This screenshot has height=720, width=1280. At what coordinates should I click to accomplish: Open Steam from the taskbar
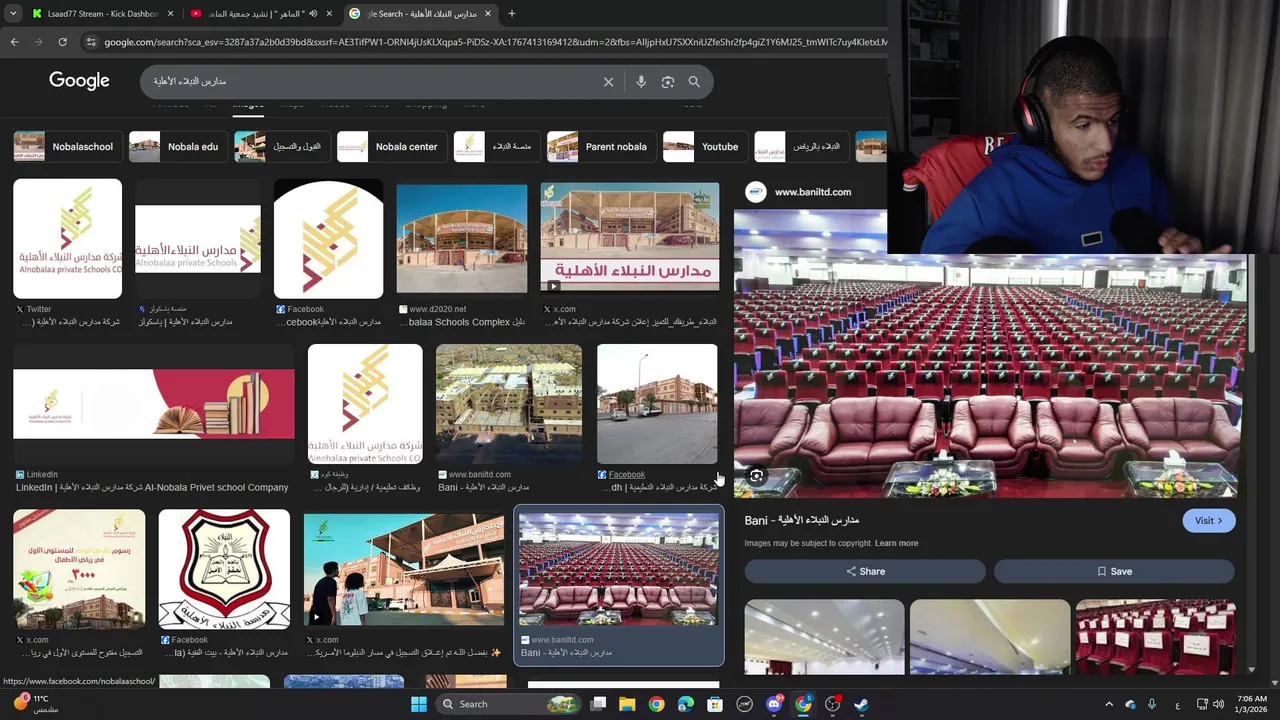(x=862, y=704)
